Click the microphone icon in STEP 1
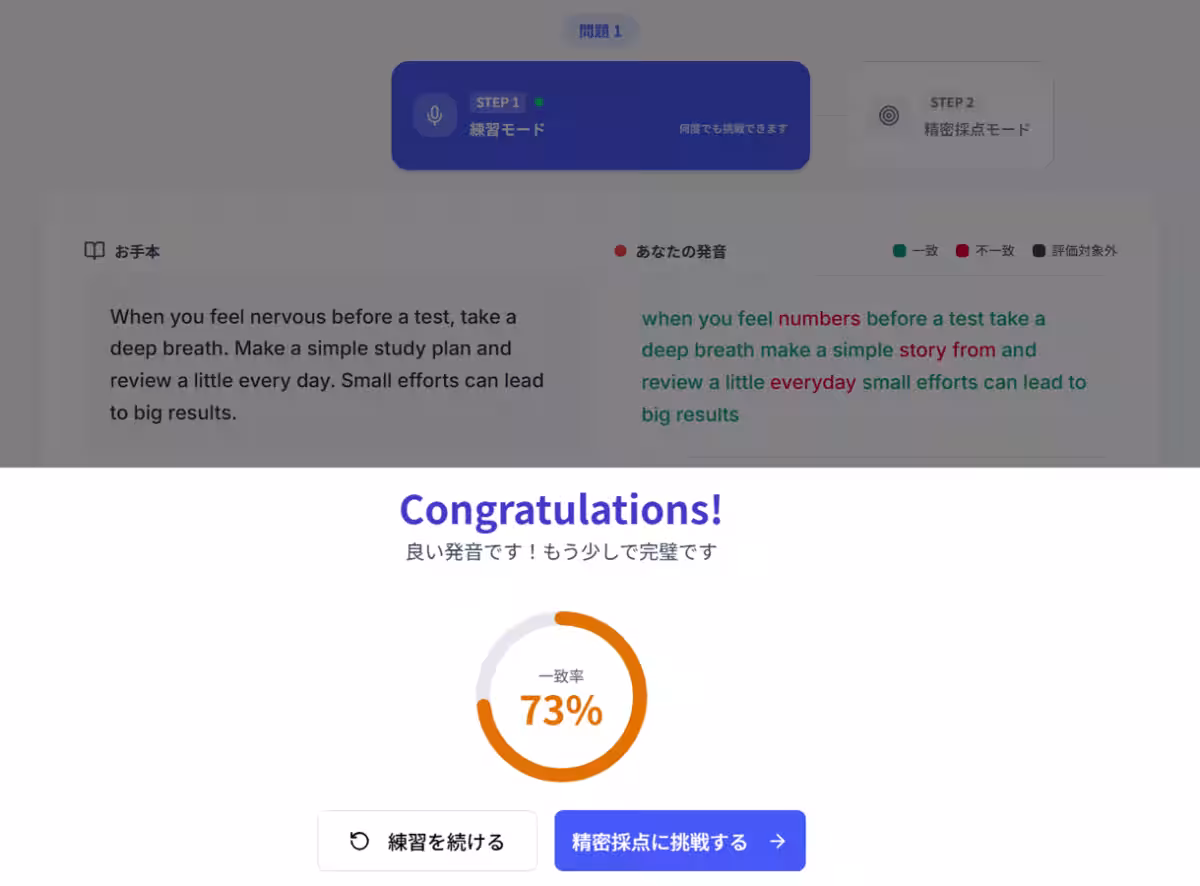Screen dimensions: 1200x886 pos(434,115)
